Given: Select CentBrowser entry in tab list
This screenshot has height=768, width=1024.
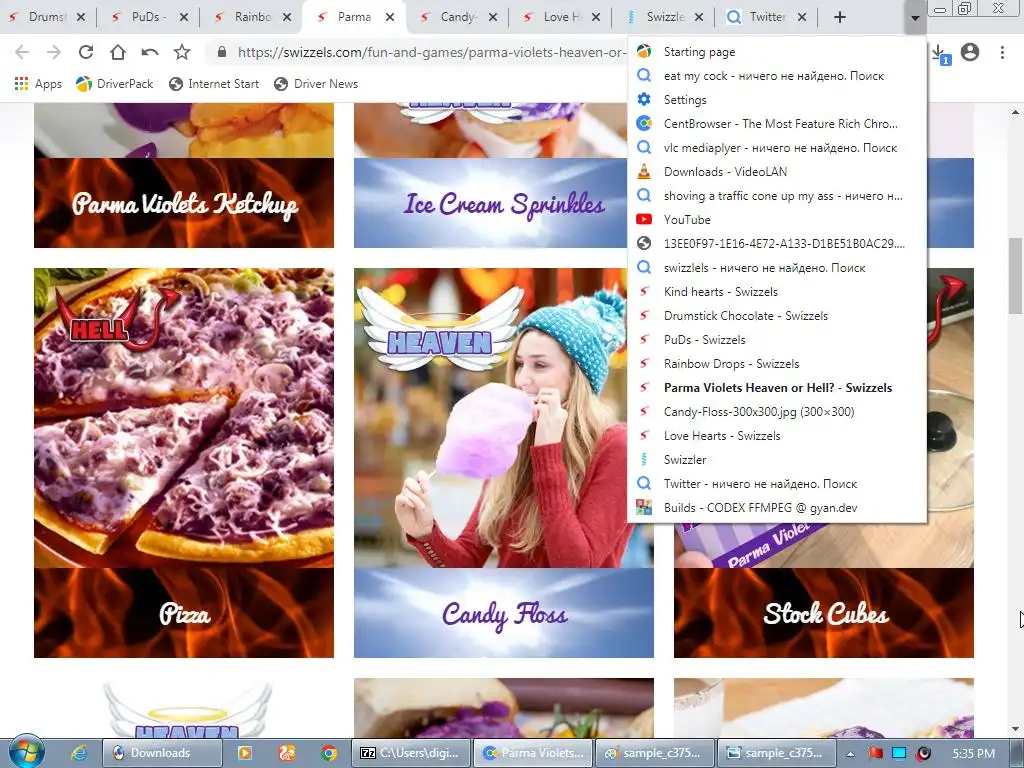Looking at the screenshot, I should tap(776, 123).
